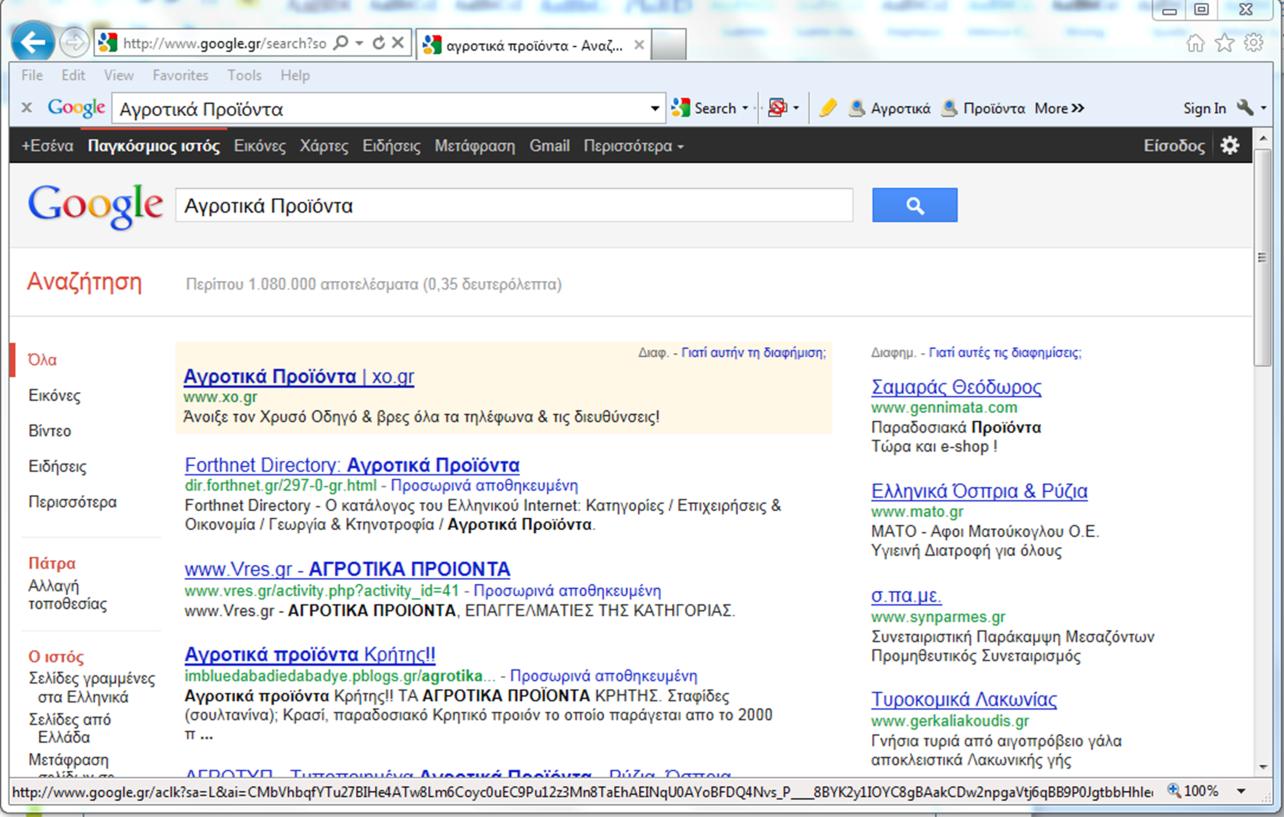Click the blue magnifier search button
Image resolution: width=1284 pixels, height=817 pixels.
pyautogui.click(x=914, y=205)
